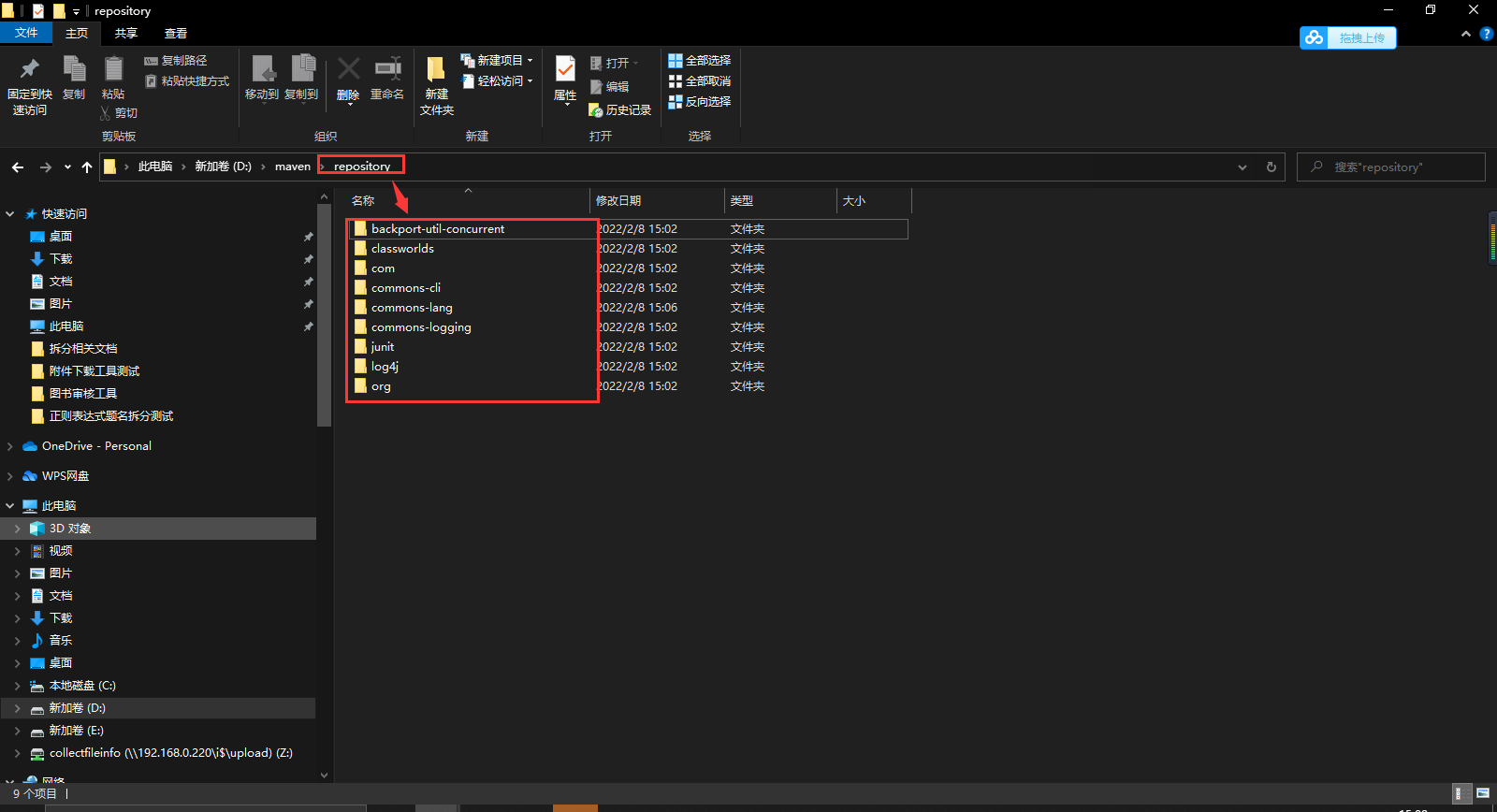1497x812 pixels.
Task: Switch to details view in the status bar
Action: coord(1460,793)
